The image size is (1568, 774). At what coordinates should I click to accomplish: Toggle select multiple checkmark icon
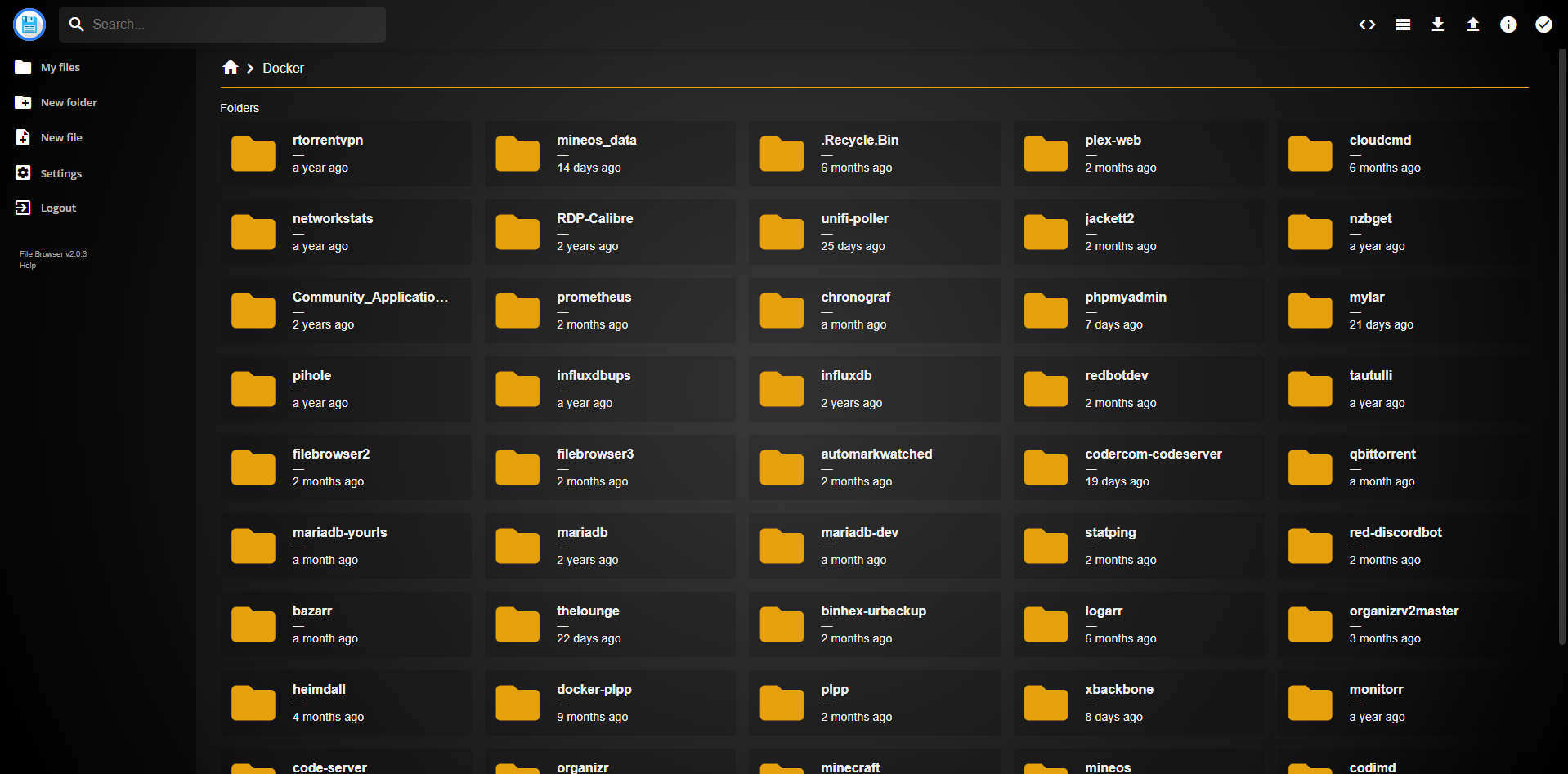coord(1543,25)
